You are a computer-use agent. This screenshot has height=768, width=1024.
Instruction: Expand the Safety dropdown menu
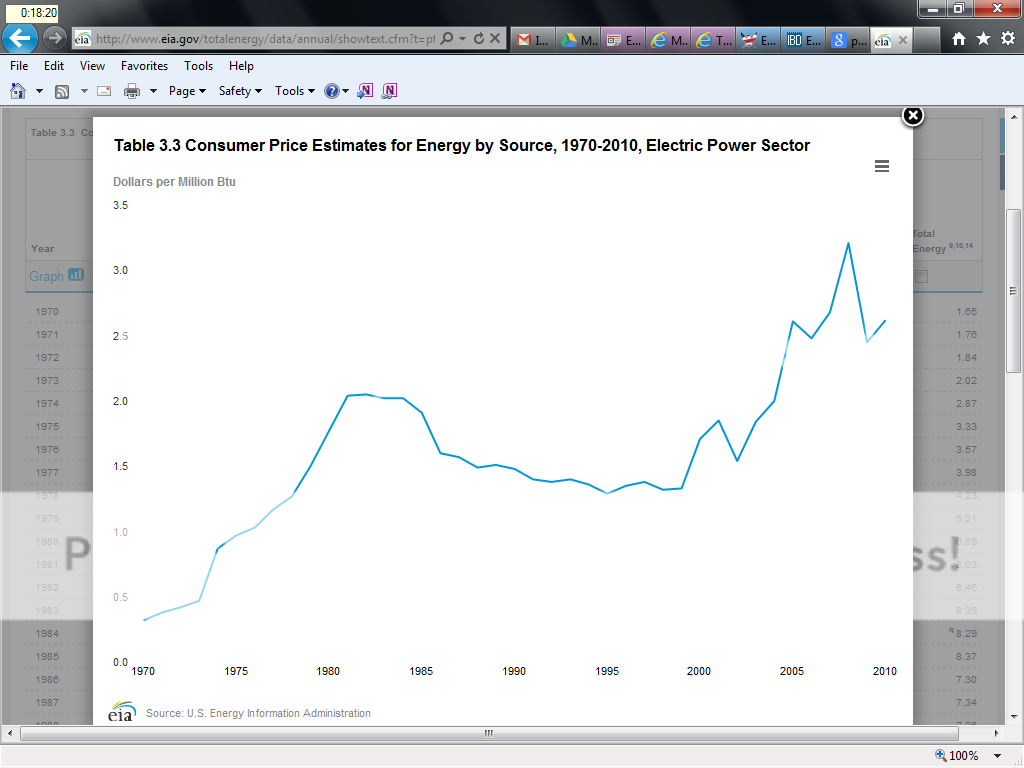(x=240, y=91)
